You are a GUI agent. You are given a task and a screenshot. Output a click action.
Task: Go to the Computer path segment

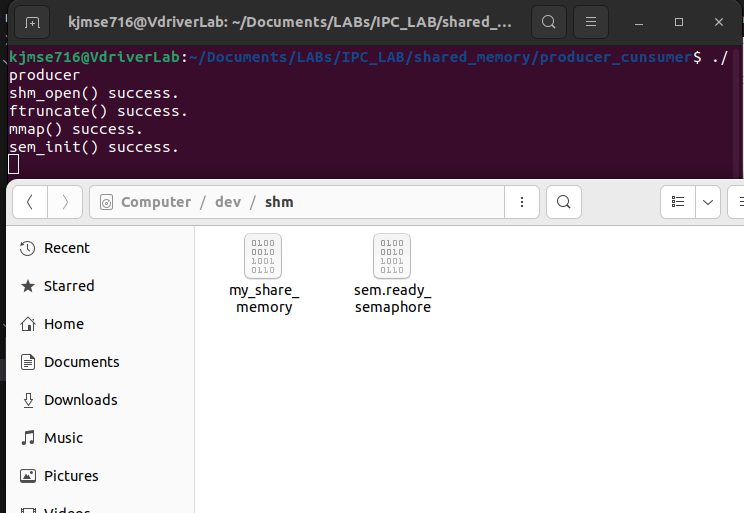tap(155, 202)
